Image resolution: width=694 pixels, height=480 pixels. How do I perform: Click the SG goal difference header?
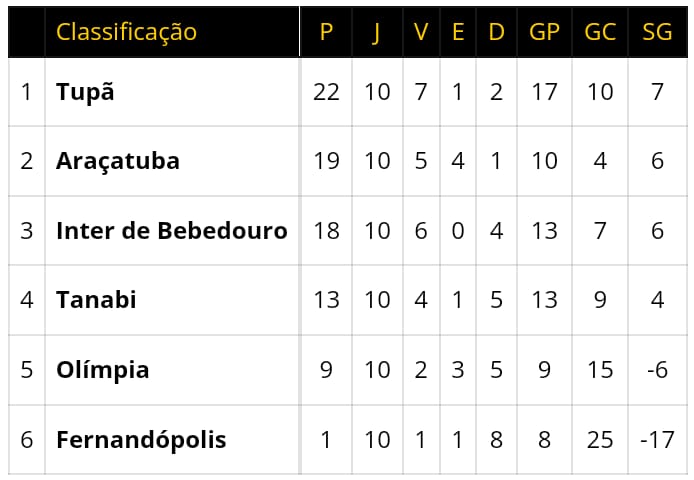(x=657, y=32)
